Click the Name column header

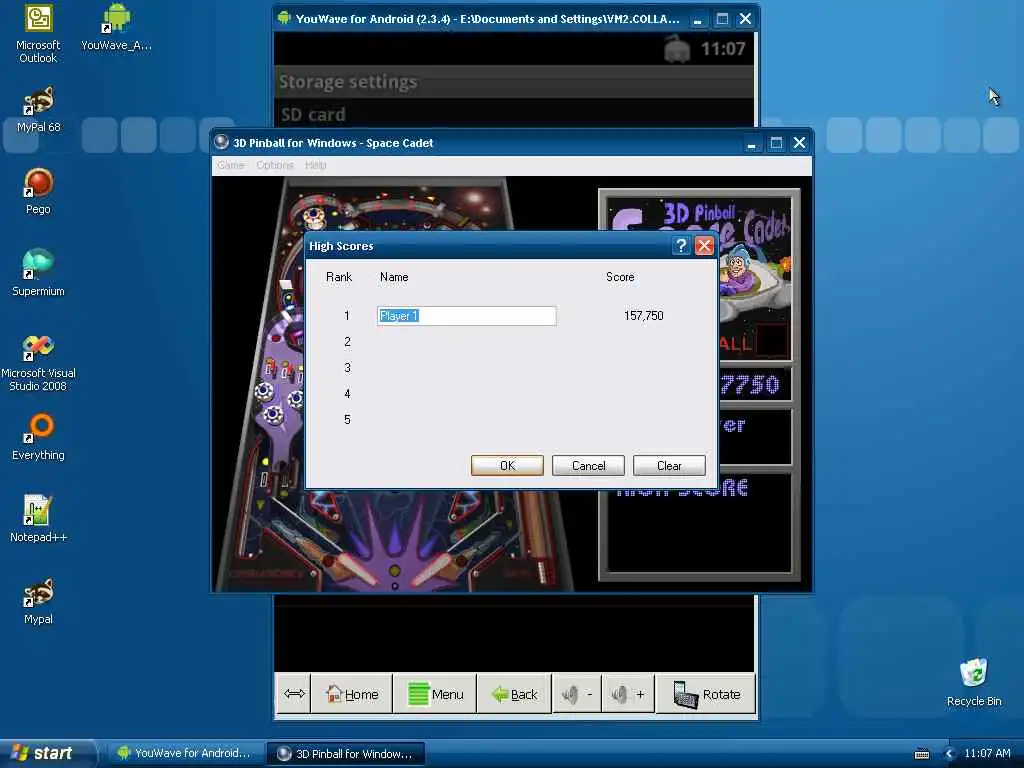[x=394, y=277]
